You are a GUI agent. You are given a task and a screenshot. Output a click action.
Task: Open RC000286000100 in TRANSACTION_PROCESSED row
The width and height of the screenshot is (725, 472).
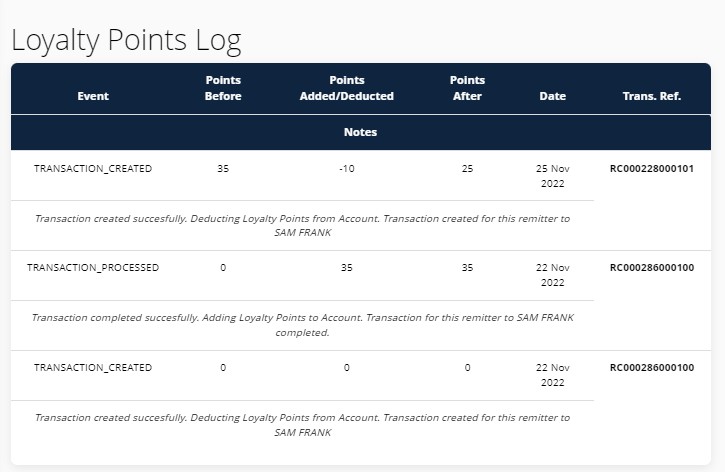tap(651, 267)
